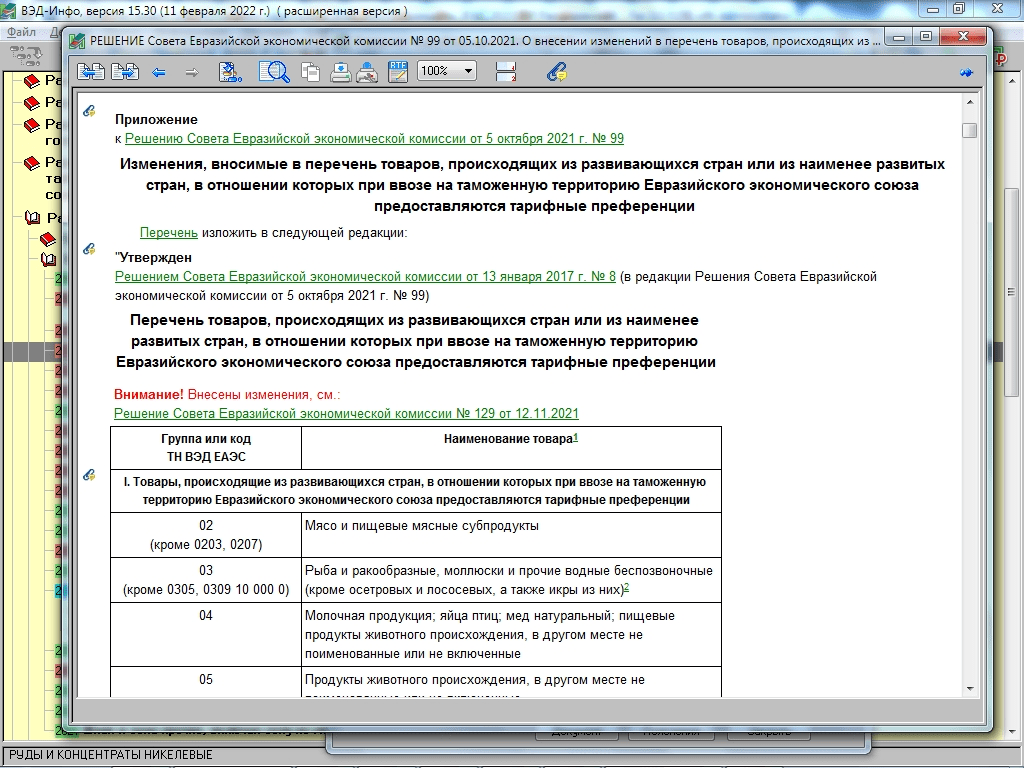Open the printer setup icon
Image resolution: width=1024 pixels, height=768 pixels.
coord(367,71)
